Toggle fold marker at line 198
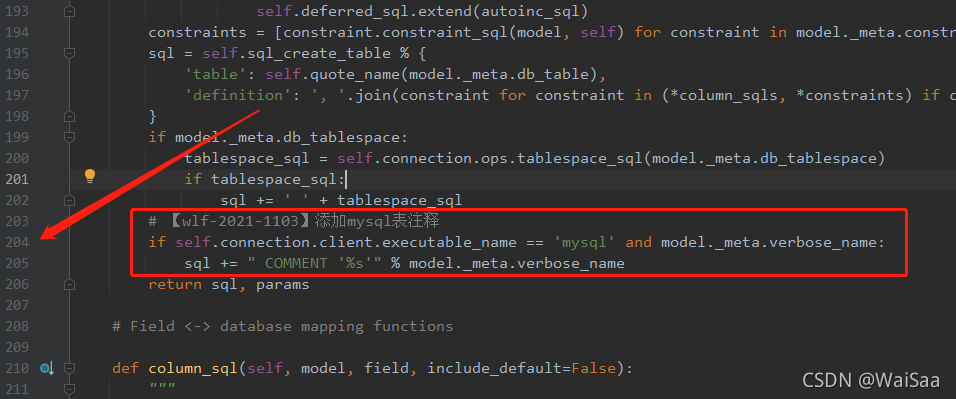The image size is (956, 399). [70, 116]
